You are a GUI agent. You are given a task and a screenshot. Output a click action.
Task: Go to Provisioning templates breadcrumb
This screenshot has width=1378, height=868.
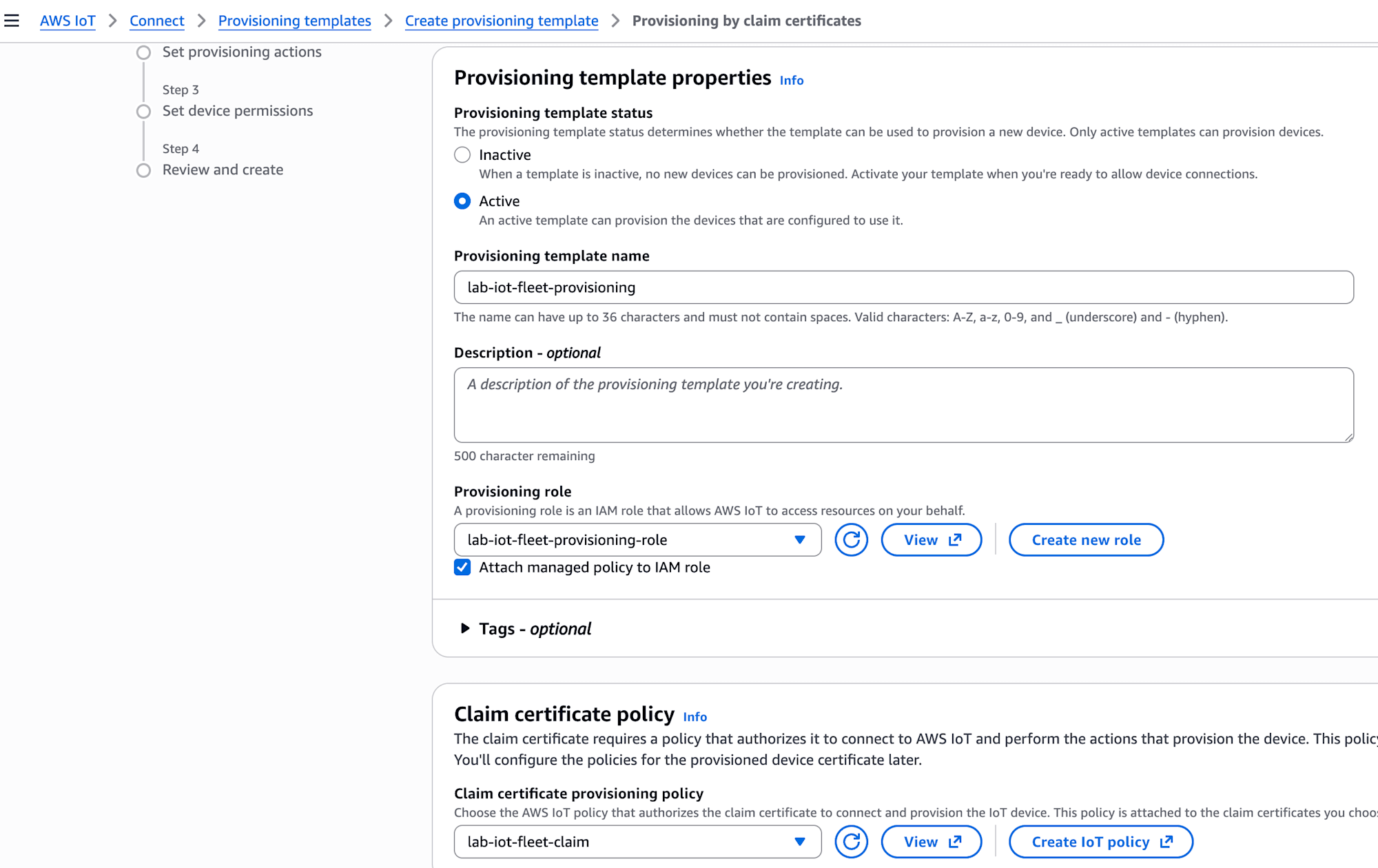pos(294,21)
